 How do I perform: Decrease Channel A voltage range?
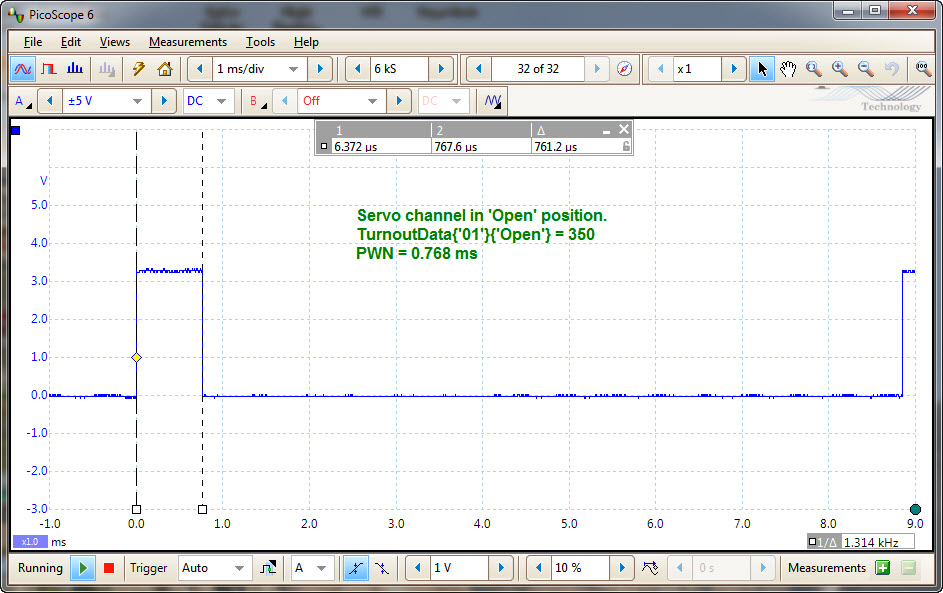50,101
